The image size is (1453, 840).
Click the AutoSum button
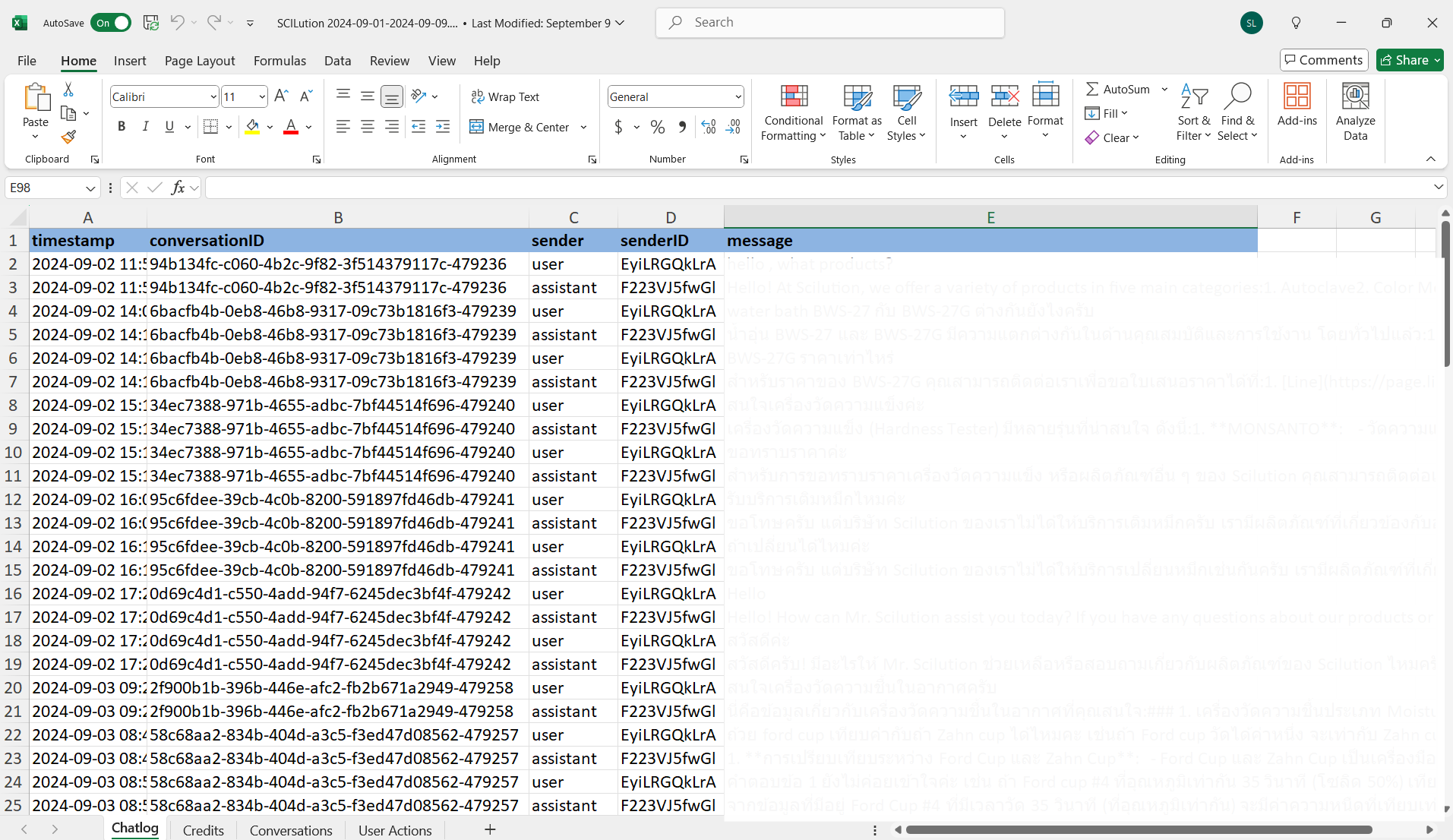(x=1117, y=89)
